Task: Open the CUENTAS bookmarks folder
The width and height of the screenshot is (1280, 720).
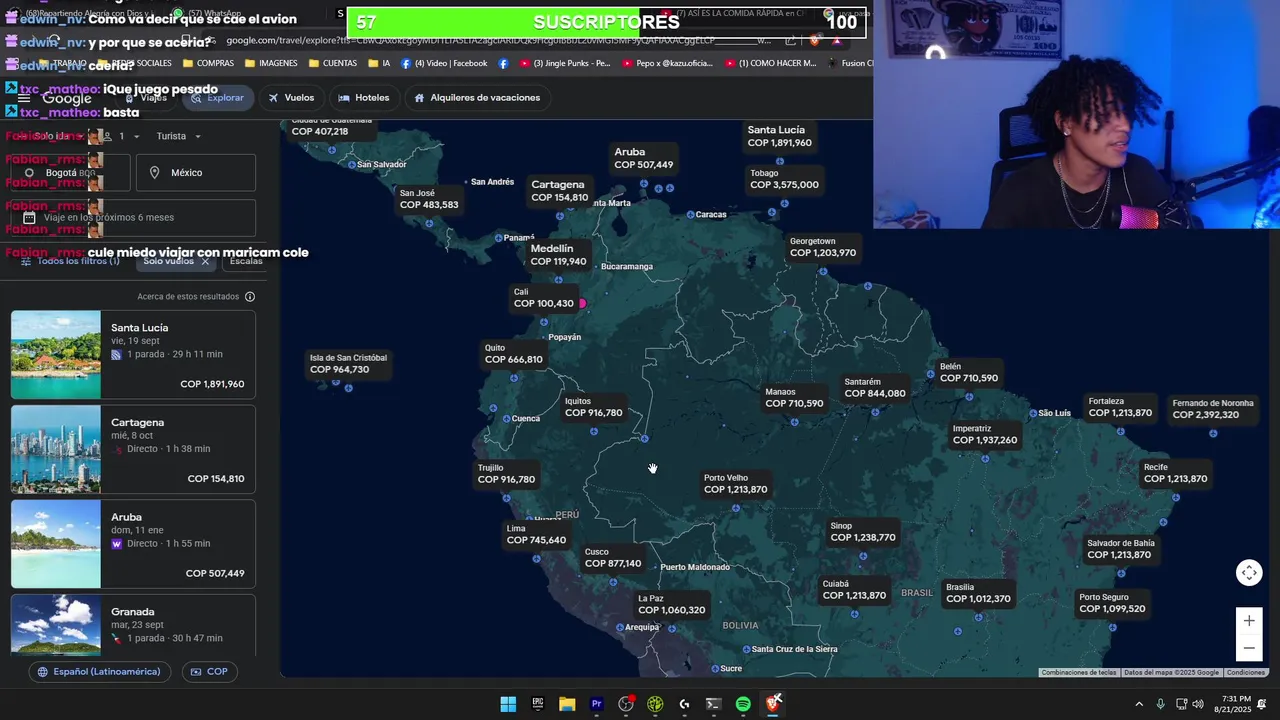Action: point(333,63)
